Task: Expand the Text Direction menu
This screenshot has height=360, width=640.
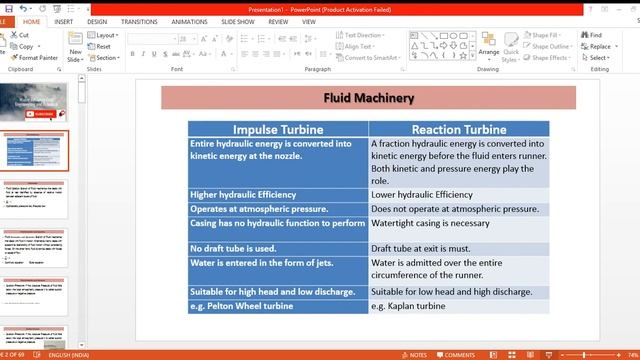Action: click(360, 35)
